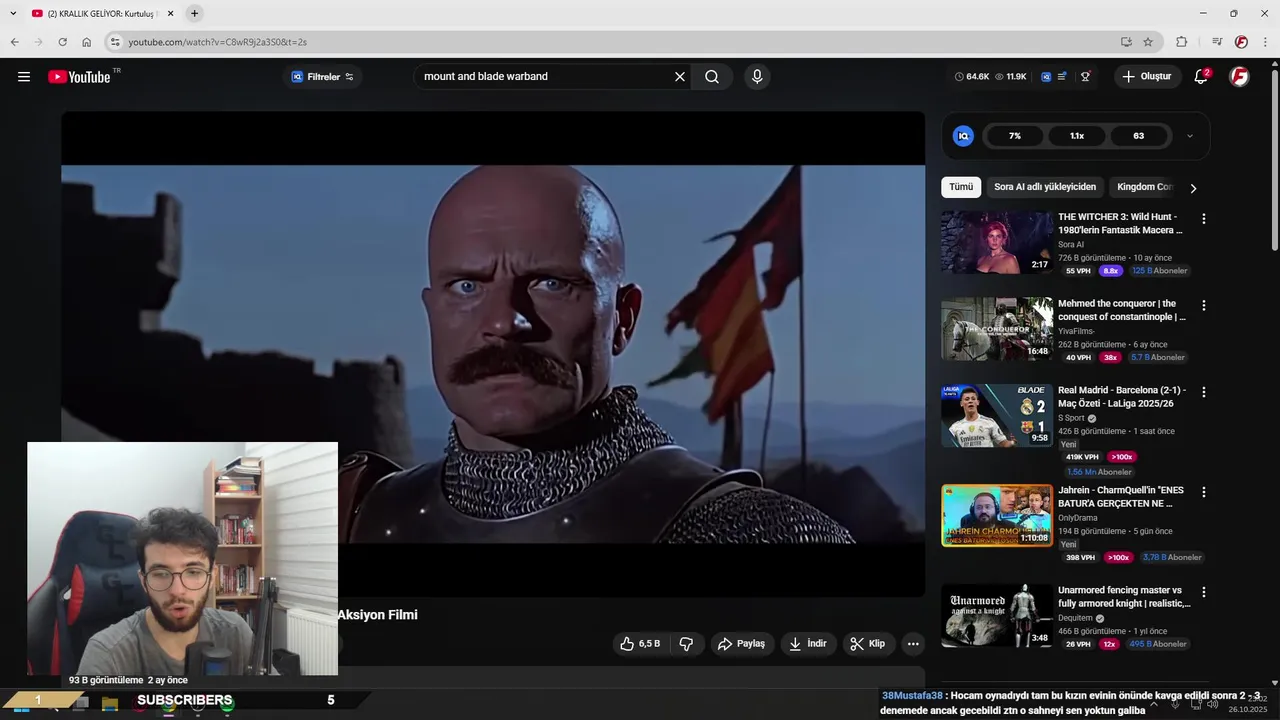This screenshot has height=720, width=1280.
Task: Install app icon in address bar
Action: (1126, 42)
